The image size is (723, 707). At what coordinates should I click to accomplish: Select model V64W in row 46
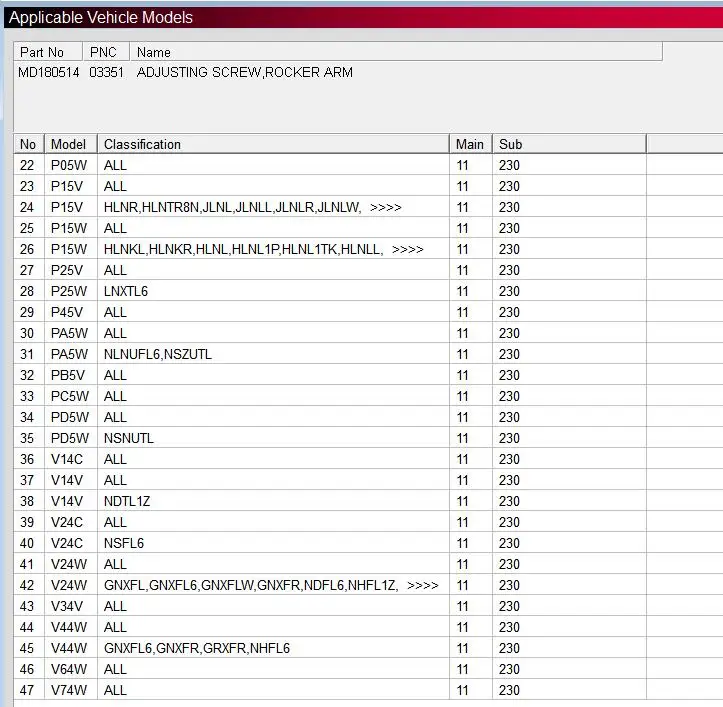[69, 669]
